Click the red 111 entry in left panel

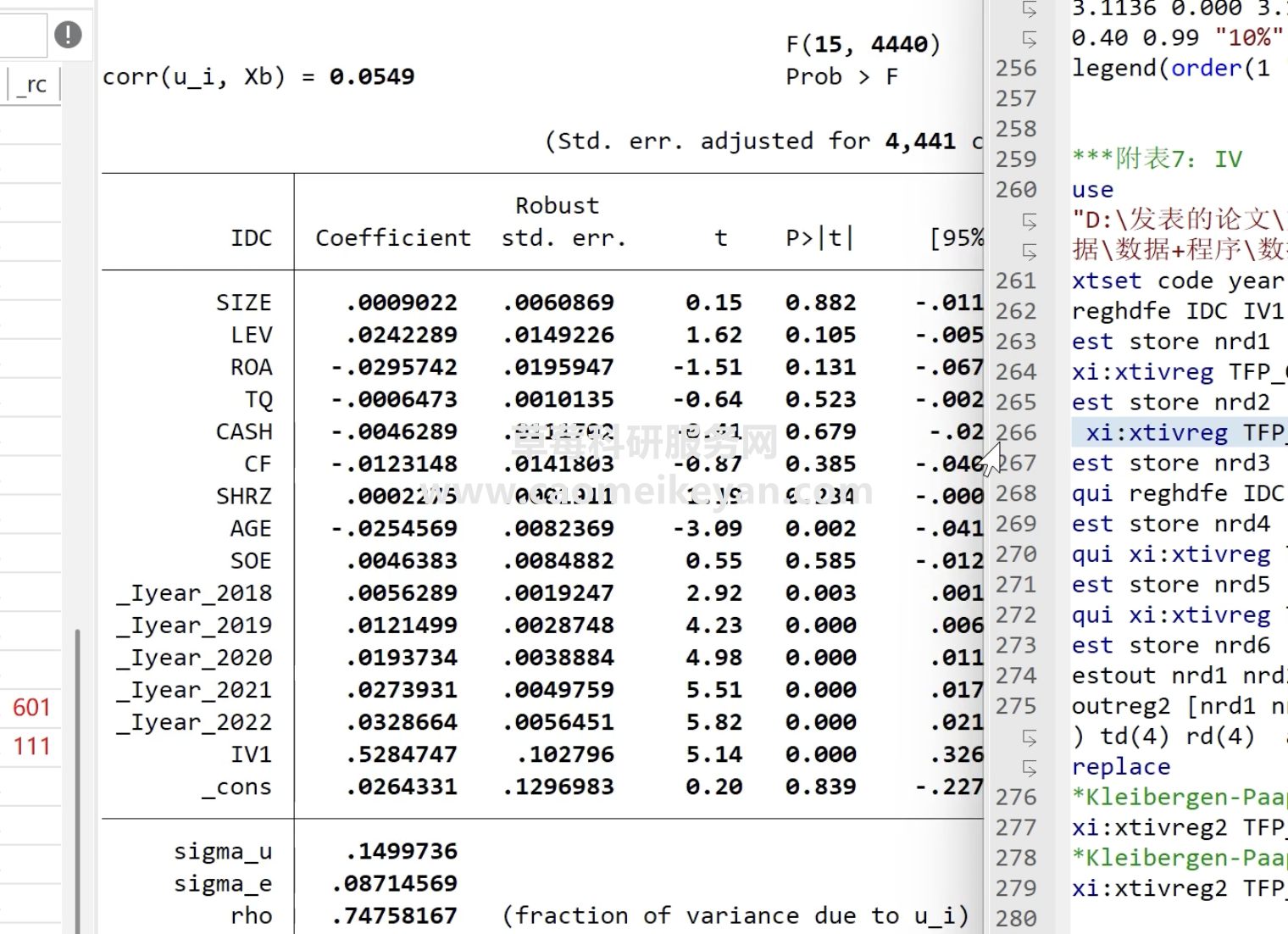pos(31,747)
